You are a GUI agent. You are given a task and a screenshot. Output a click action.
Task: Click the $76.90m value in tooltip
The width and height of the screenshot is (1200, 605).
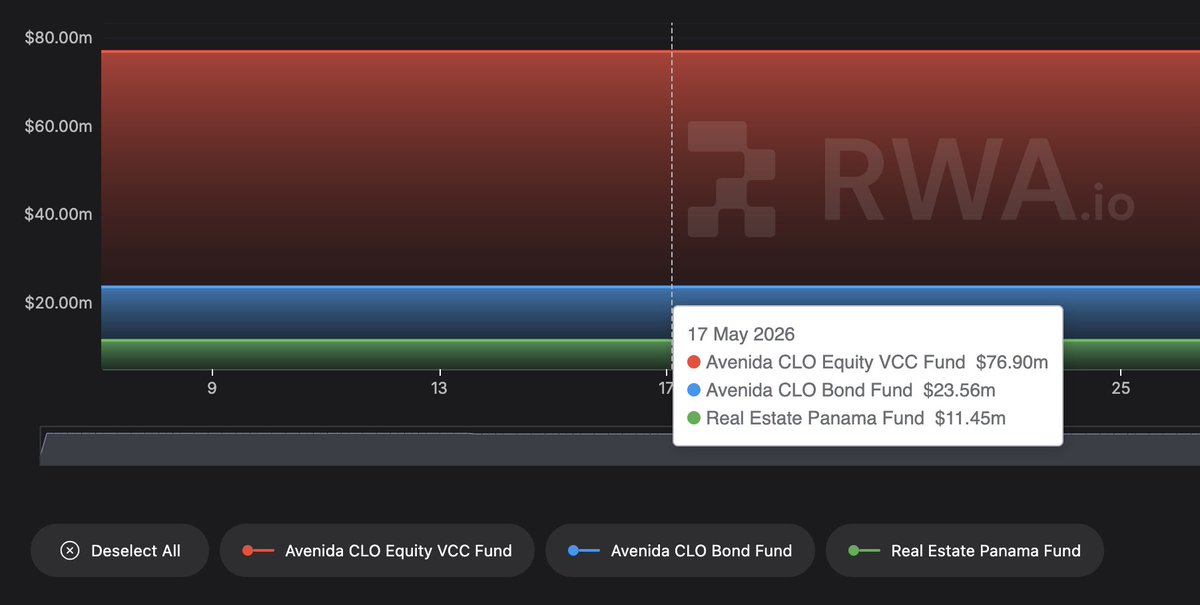tap(1011, 362)
